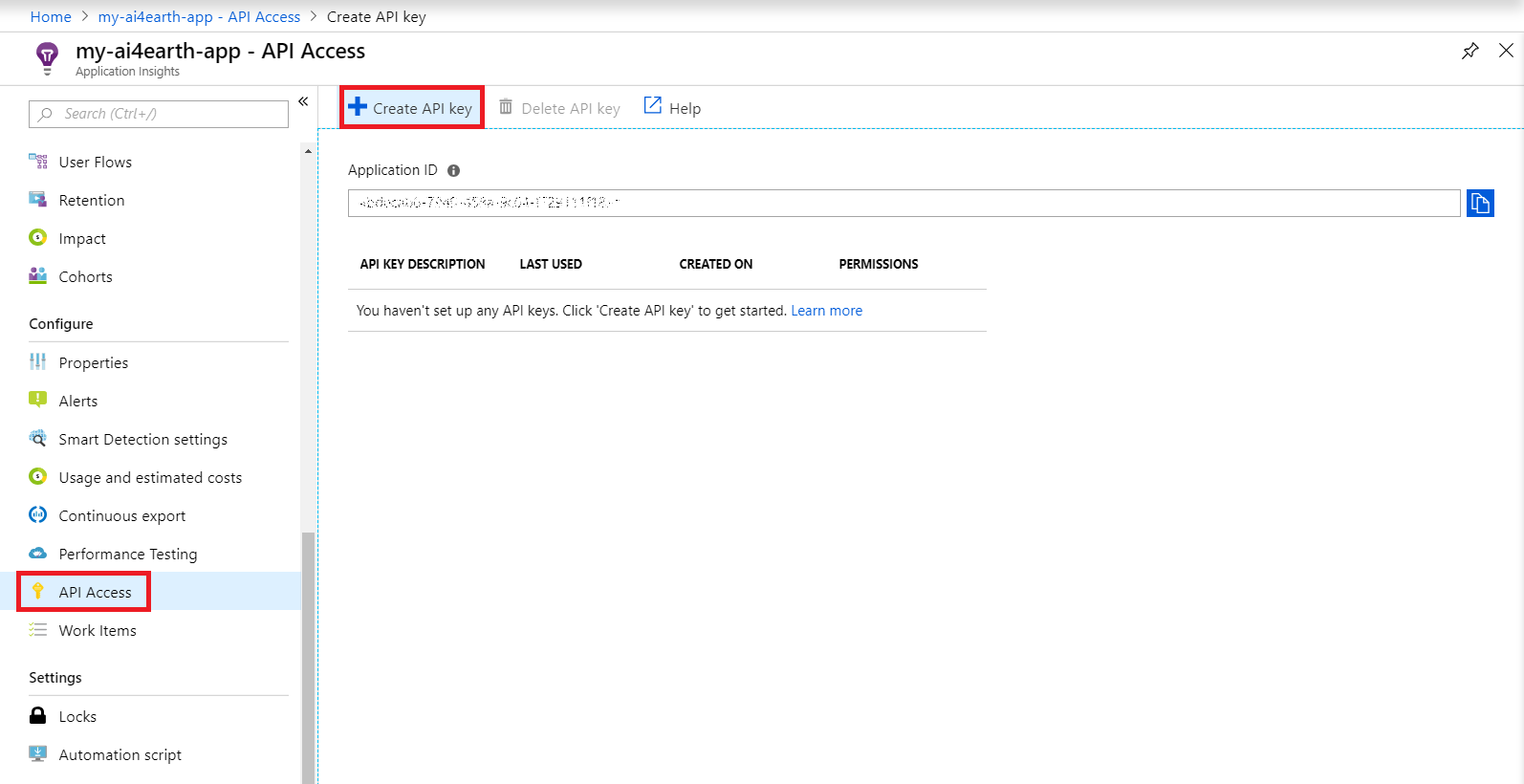The height and width of the screenshot is (784, 1524).
Task: Click the Application Insights lightbulb icon
Action: (x=47, y=57)
